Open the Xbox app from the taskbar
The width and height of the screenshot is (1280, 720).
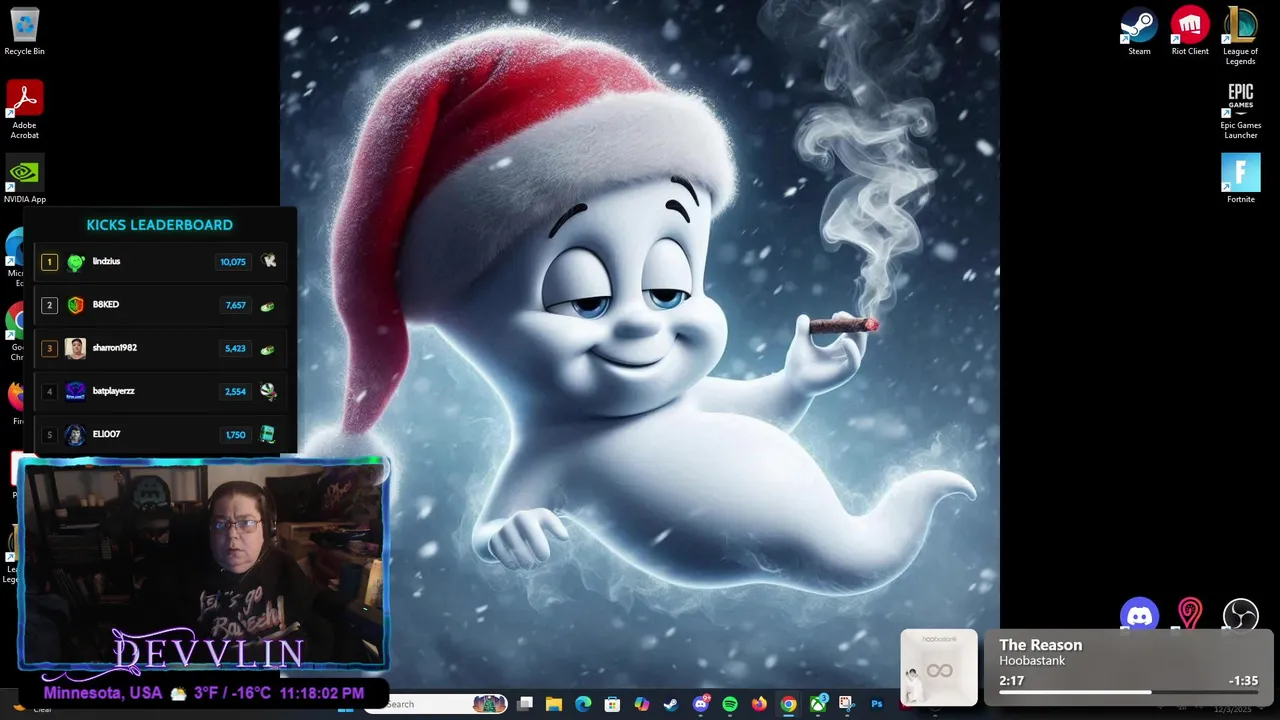(x=818, y=704)
